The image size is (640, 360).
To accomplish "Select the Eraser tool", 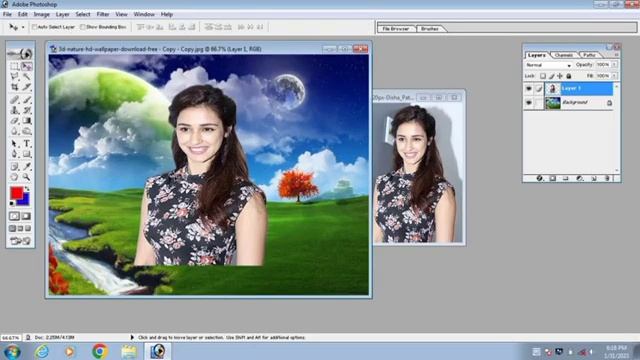I will pos(15,121).
